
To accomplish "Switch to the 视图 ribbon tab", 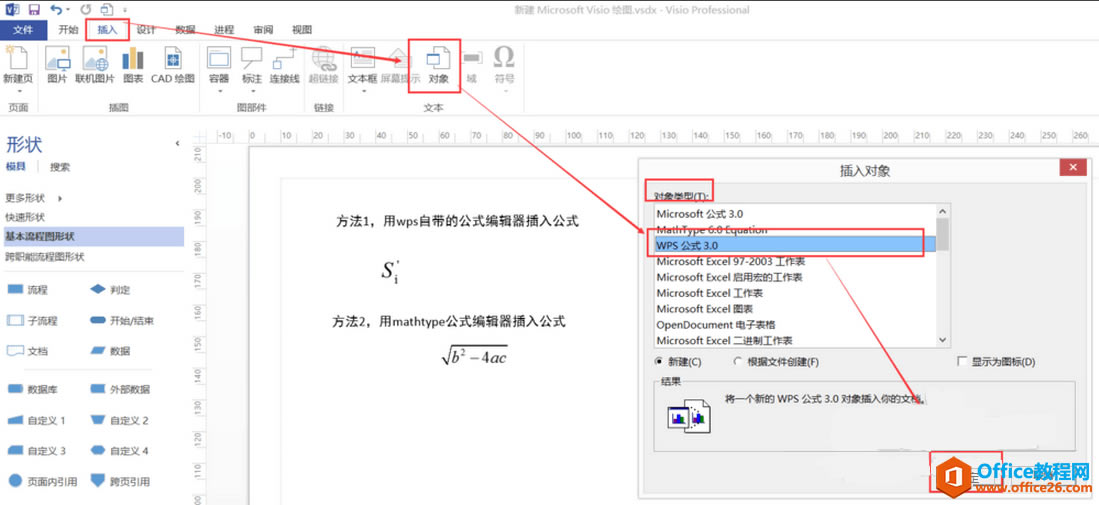I will point(302,29).
